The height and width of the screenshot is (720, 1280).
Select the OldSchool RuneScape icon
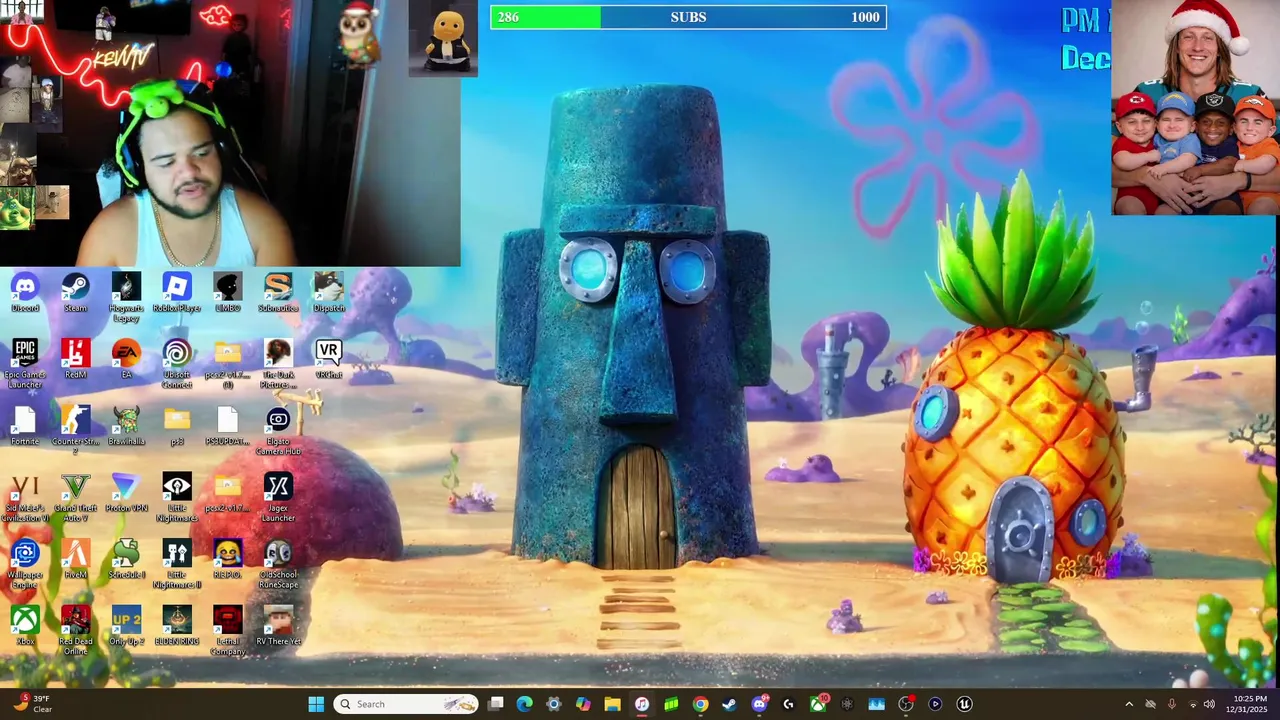278,564
